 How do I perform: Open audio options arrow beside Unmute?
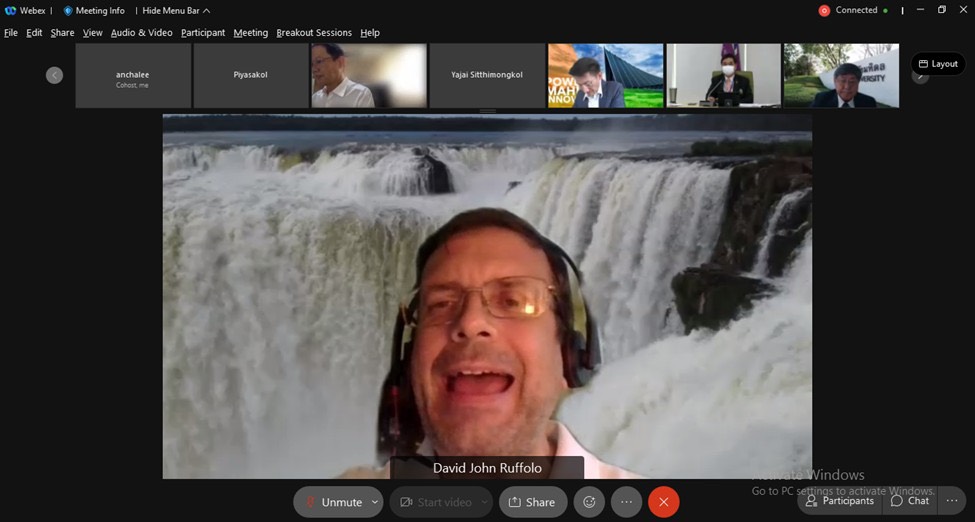tap(375, 502)
